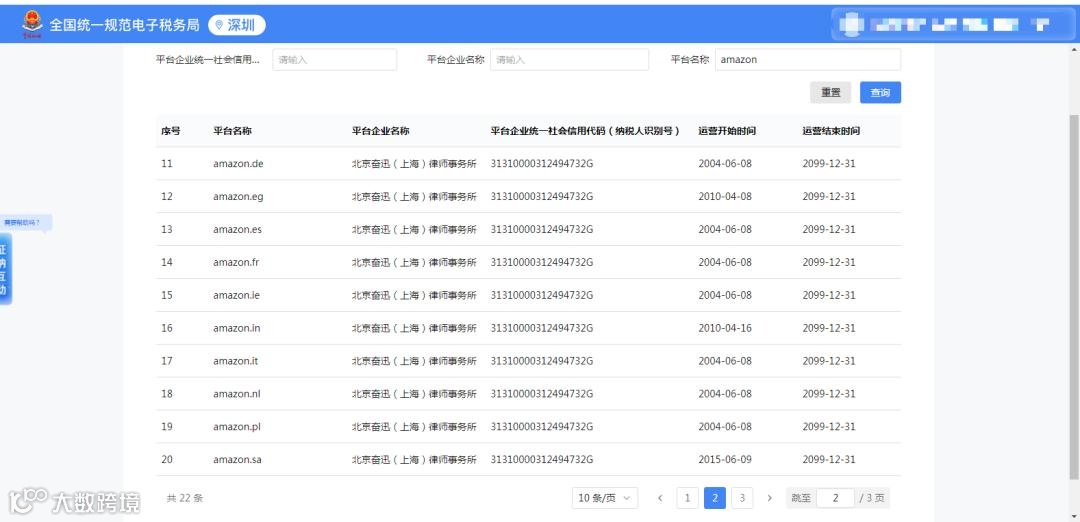Viewport: 1080px width, 522px height.
Task: Click start date 2010-04-16
Action: (725, 328)
